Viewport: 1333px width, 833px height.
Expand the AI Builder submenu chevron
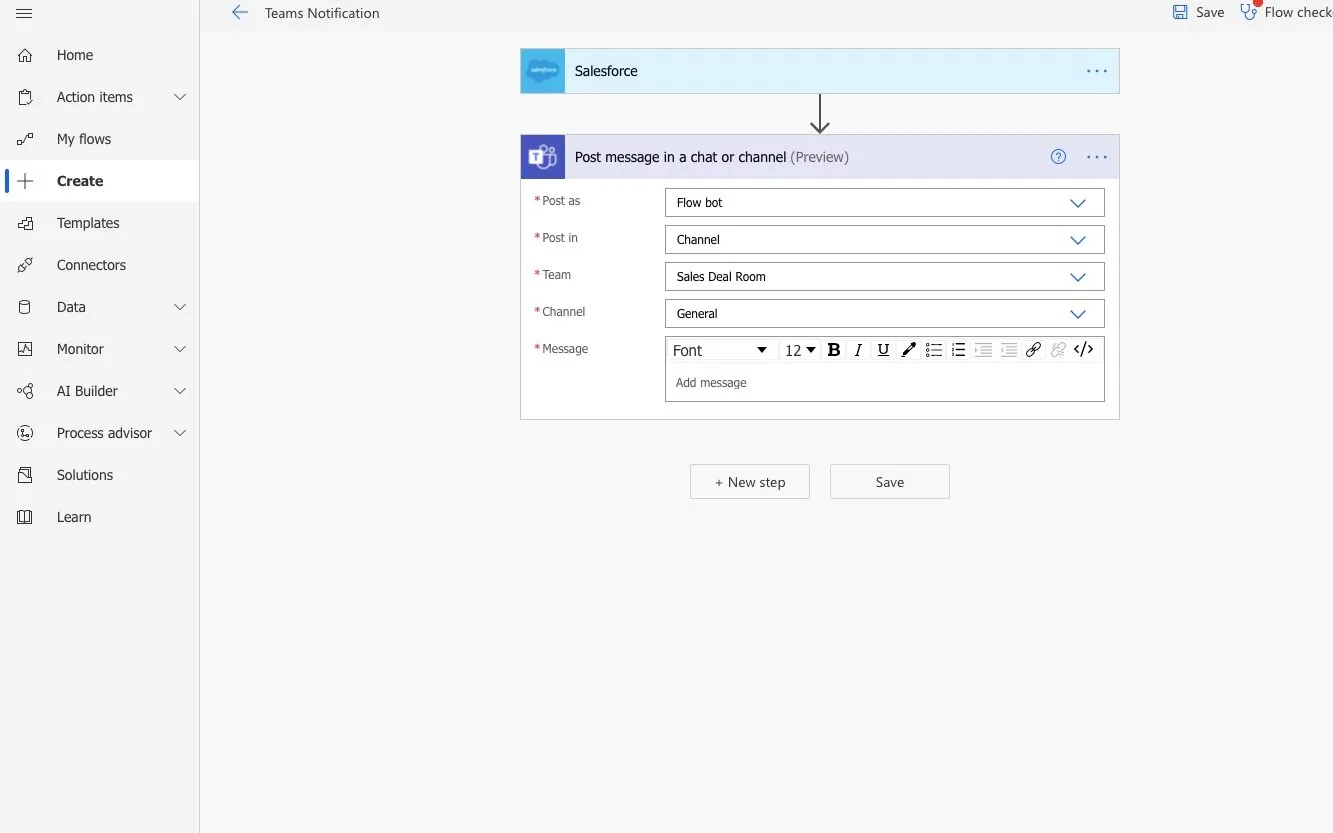[x=180, y=391]
